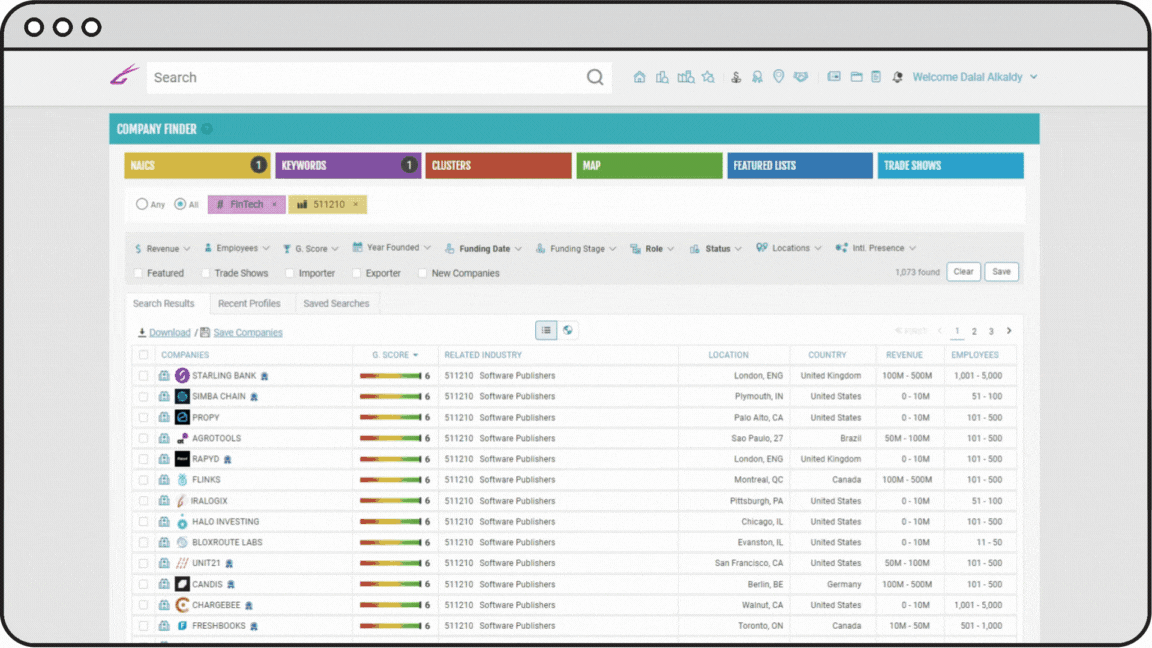Select the Any radio button
This screenshot has width=1152, height=648.
point(142,204)
